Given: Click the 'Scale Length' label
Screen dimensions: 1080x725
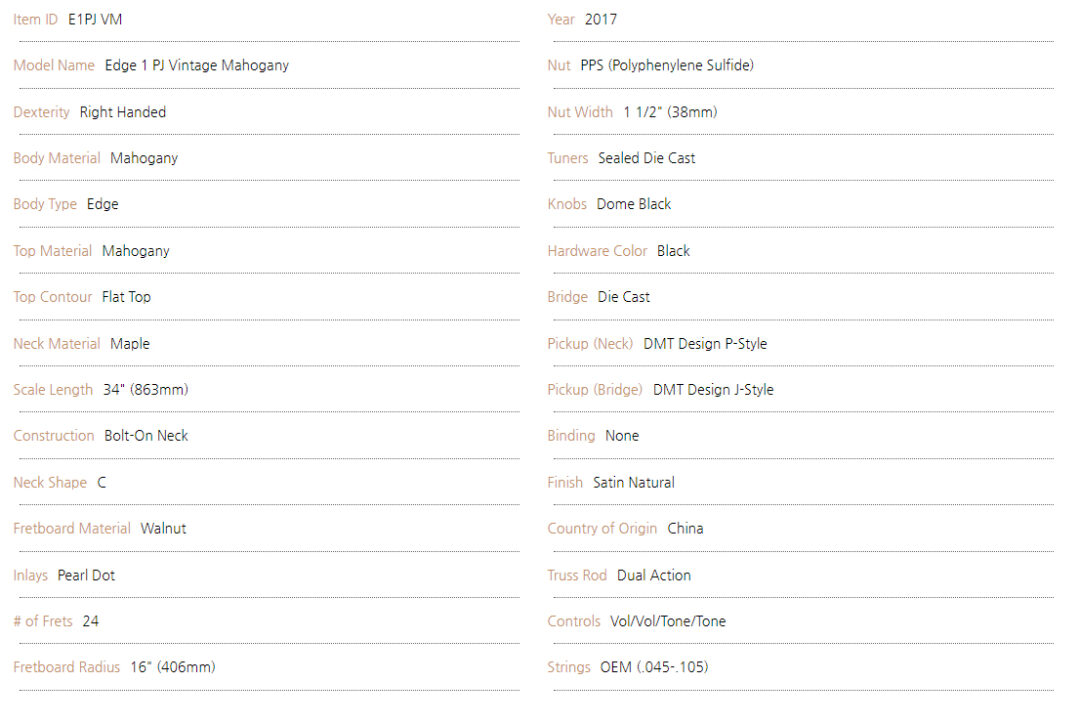Looking at the screenshot, I should click(53, 390).
